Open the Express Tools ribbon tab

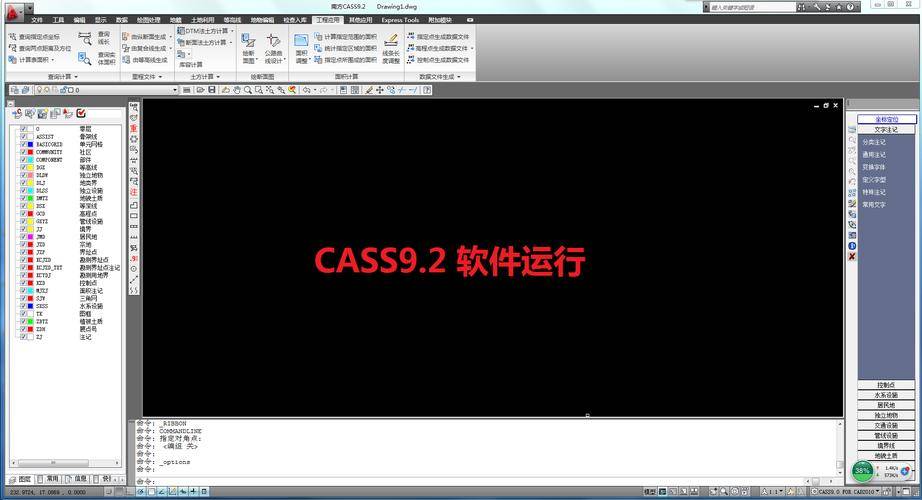(400, 20)
